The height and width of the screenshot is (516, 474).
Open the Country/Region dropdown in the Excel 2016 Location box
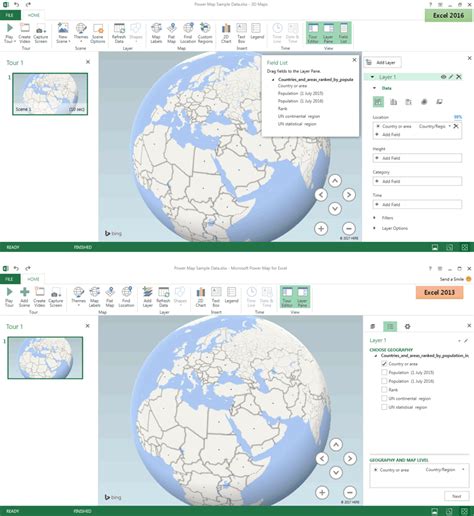click(450, 126)
